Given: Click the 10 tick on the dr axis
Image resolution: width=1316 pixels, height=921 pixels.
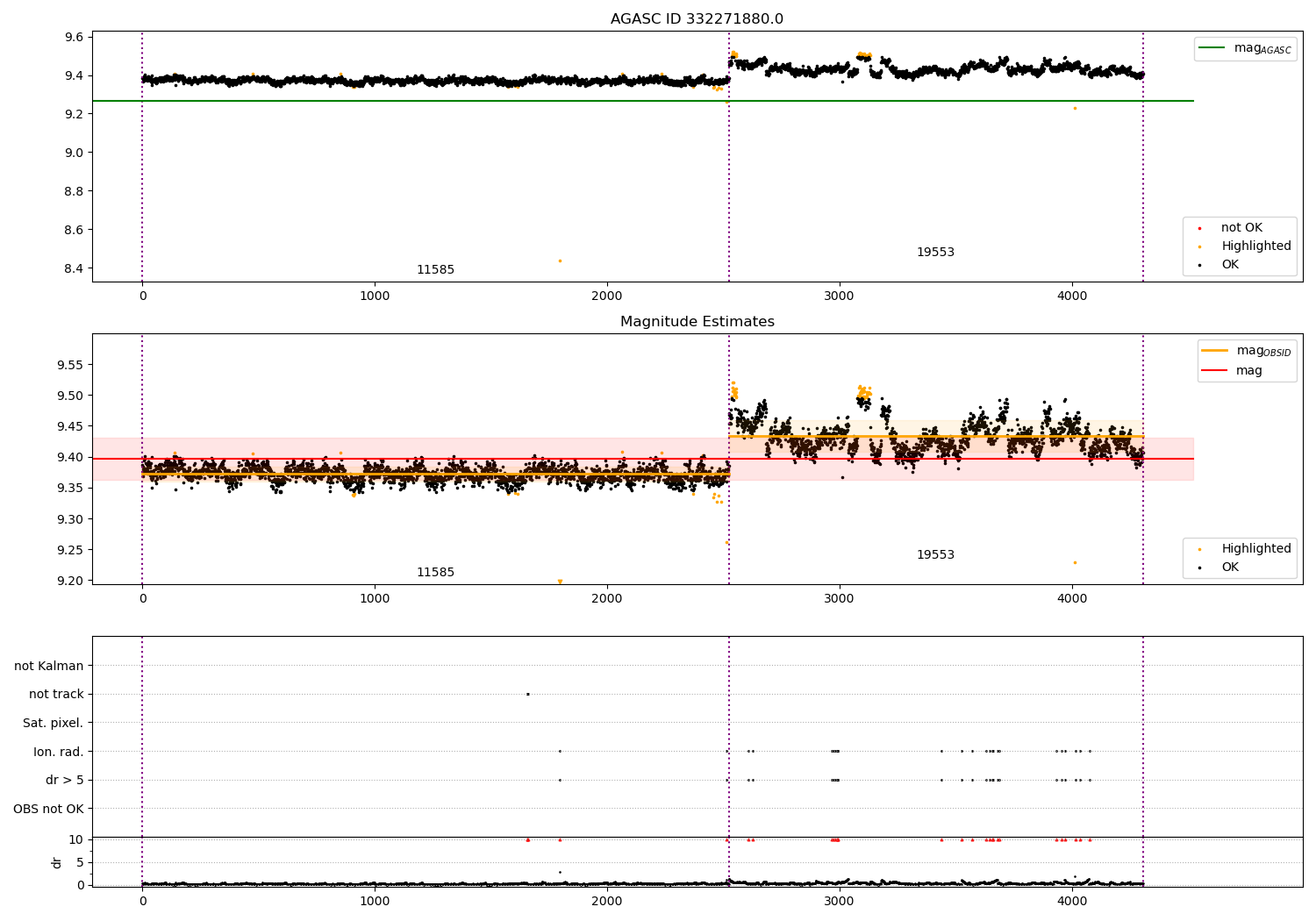Looking at the screenshot, I should tap(76, 839).
